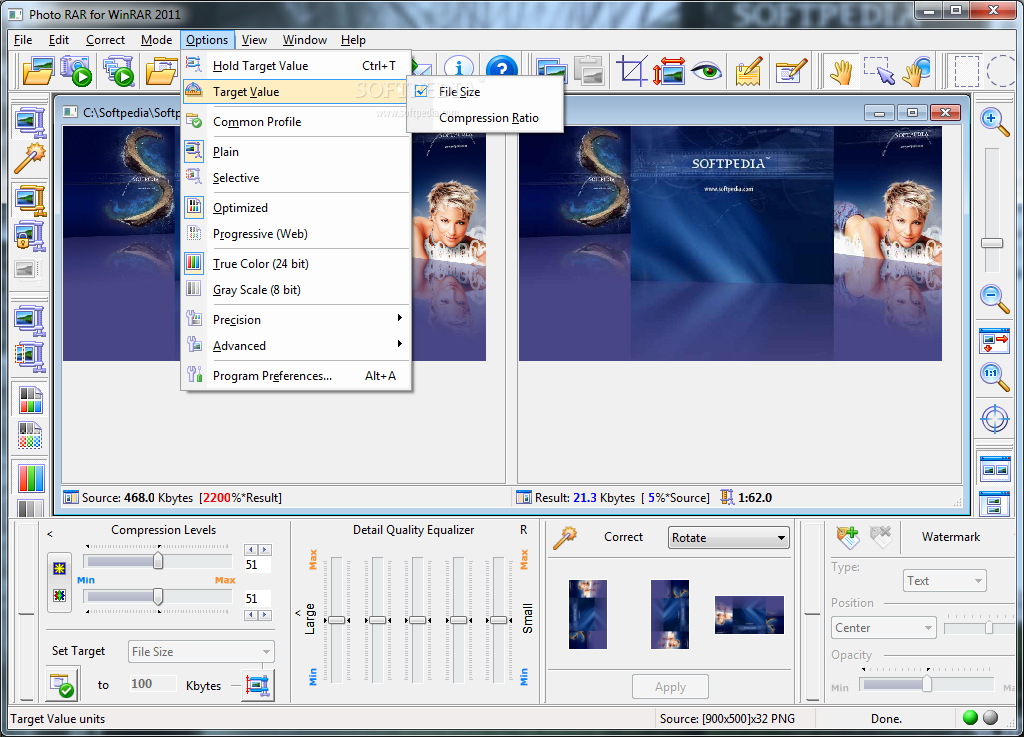Screen dimensions: 1024x737
Task: Click the first Detail Quality Equalizer slider
Action: pyautogui.click(x=336, y=619)
